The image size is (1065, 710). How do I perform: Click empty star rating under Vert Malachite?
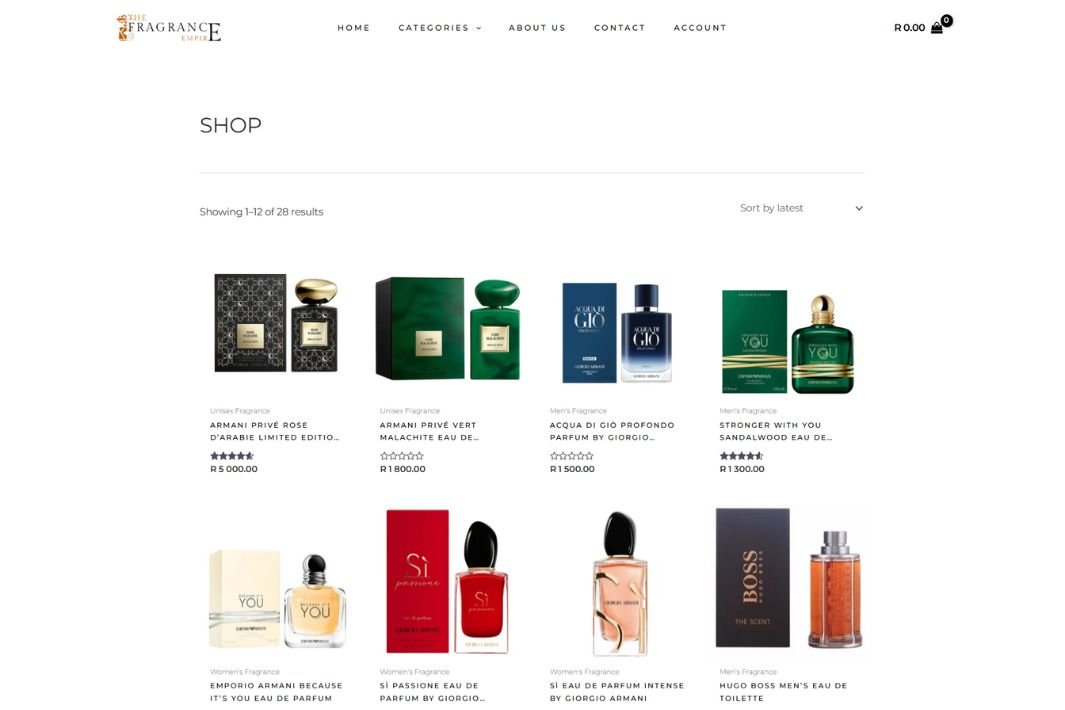[401, 456]
